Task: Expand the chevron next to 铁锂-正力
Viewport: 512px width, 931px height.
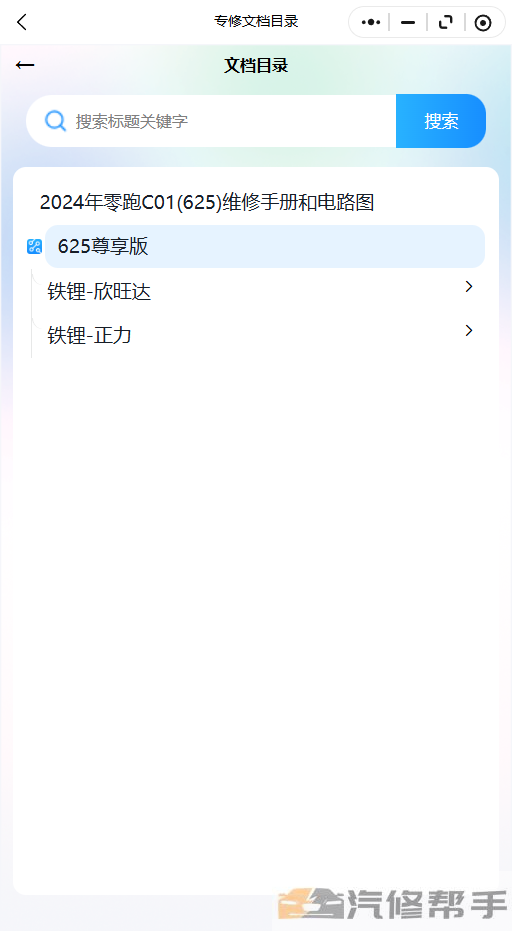Action: (x=469, y=331)
